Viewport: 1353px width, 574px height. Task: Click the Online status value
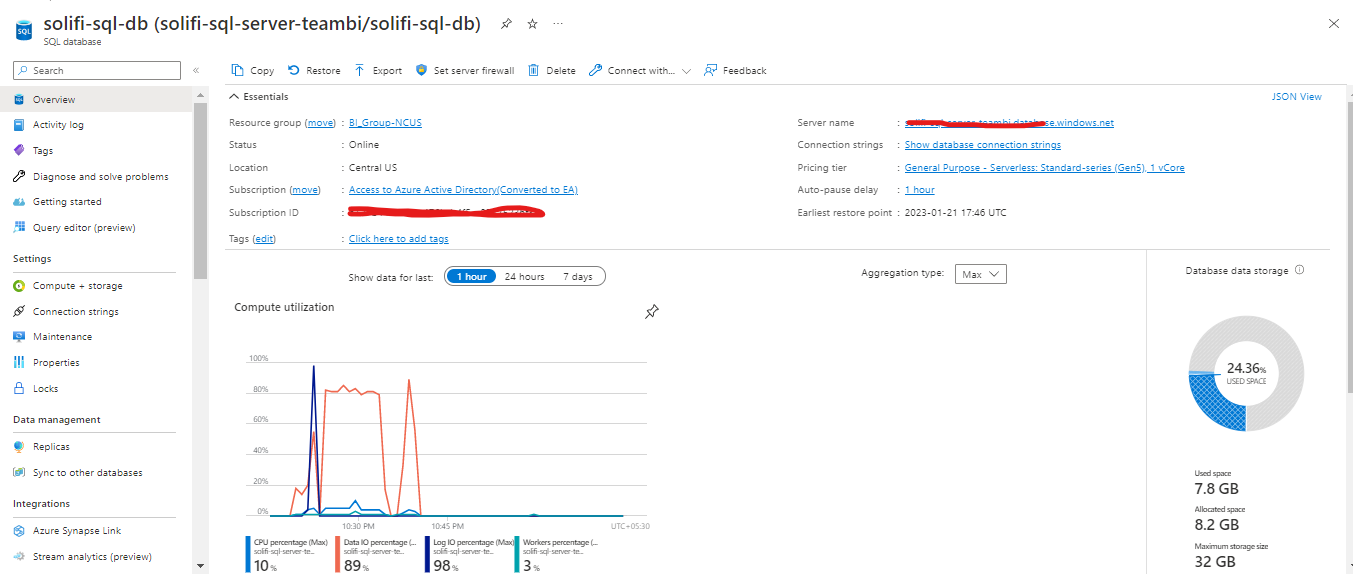click(x=364, y=145)
